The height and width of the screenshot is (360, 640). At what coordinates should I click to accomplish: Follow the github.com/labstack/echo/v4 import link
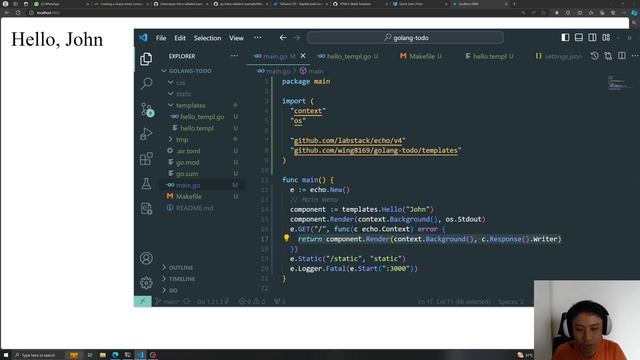coord(348,140)
